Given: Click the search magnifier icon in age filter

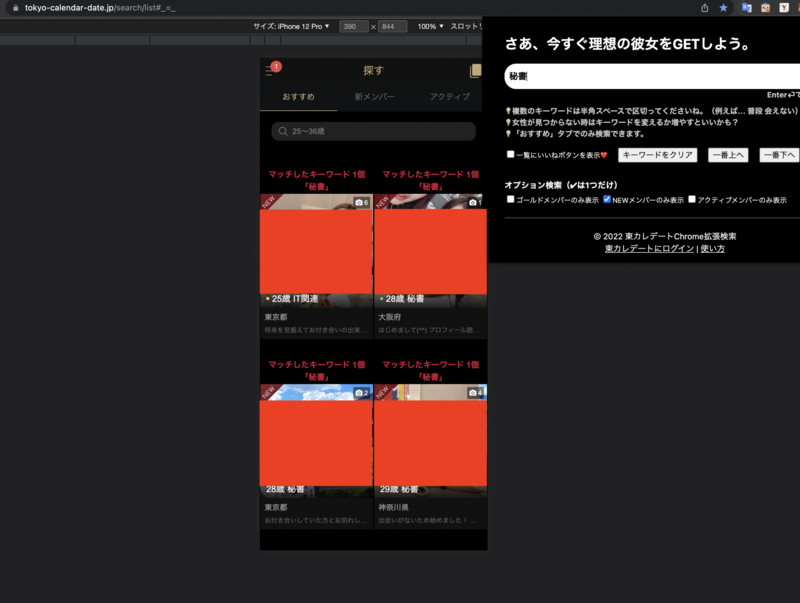Looking at the screenshot, I should pos(283,131).
